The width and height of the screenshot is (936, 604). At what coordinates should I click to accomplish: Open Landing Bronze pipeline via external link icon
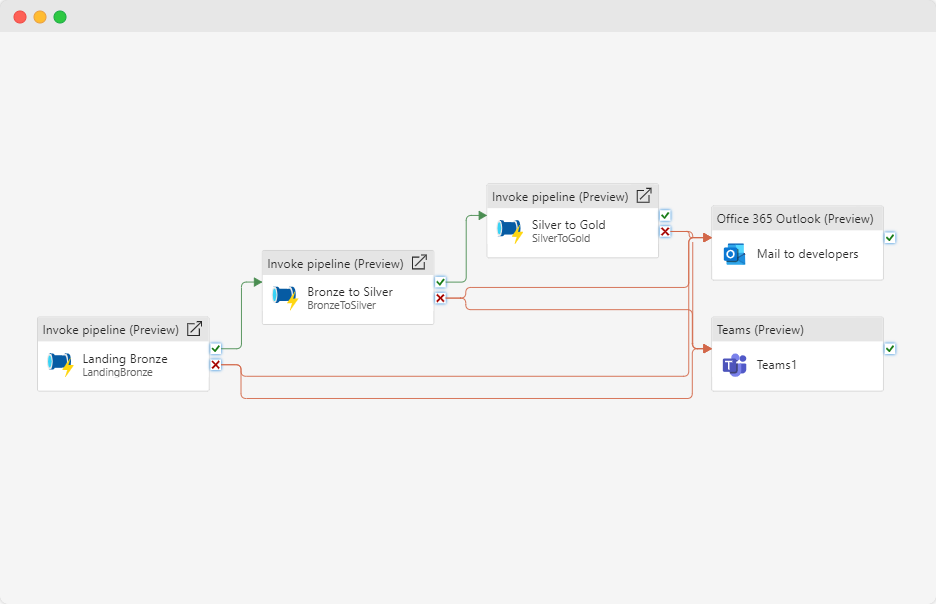[x=195, y=329]
